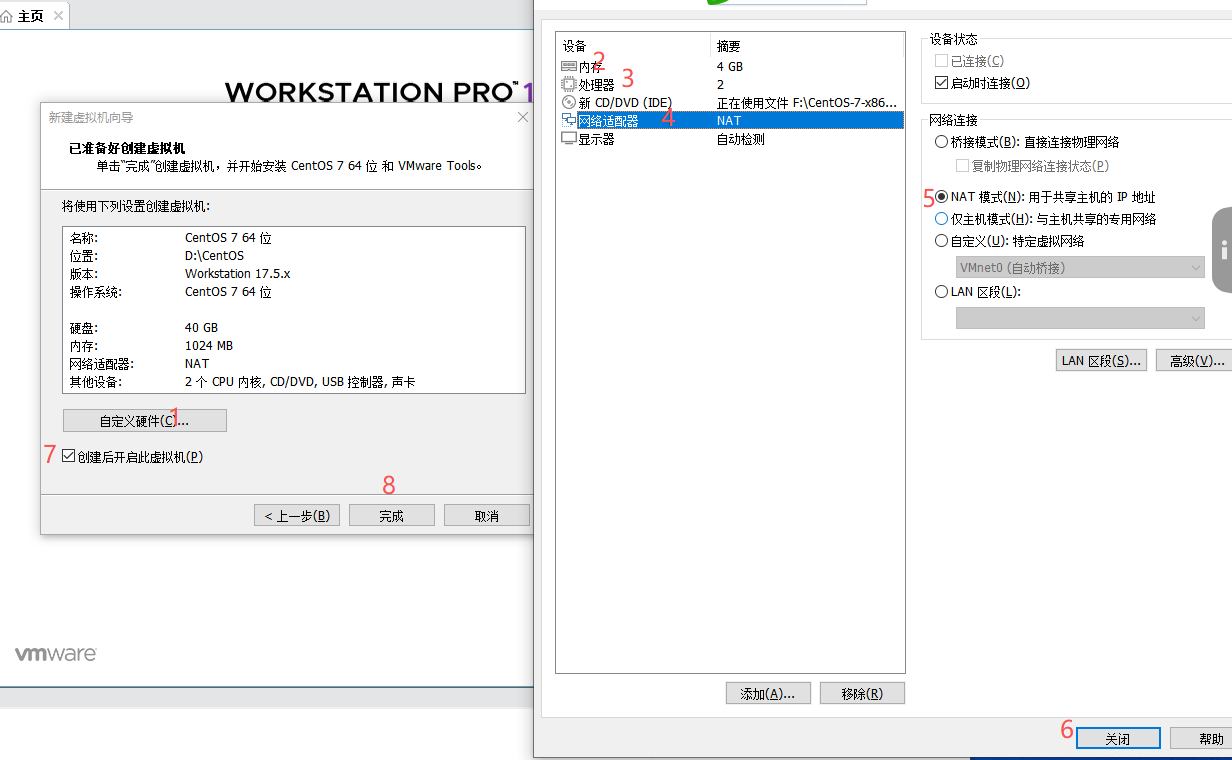Viewport: 1232px width, 760px height.
Task: Click 位置 value D:\CentOS in wizard
Action: [x=214, y=255]
